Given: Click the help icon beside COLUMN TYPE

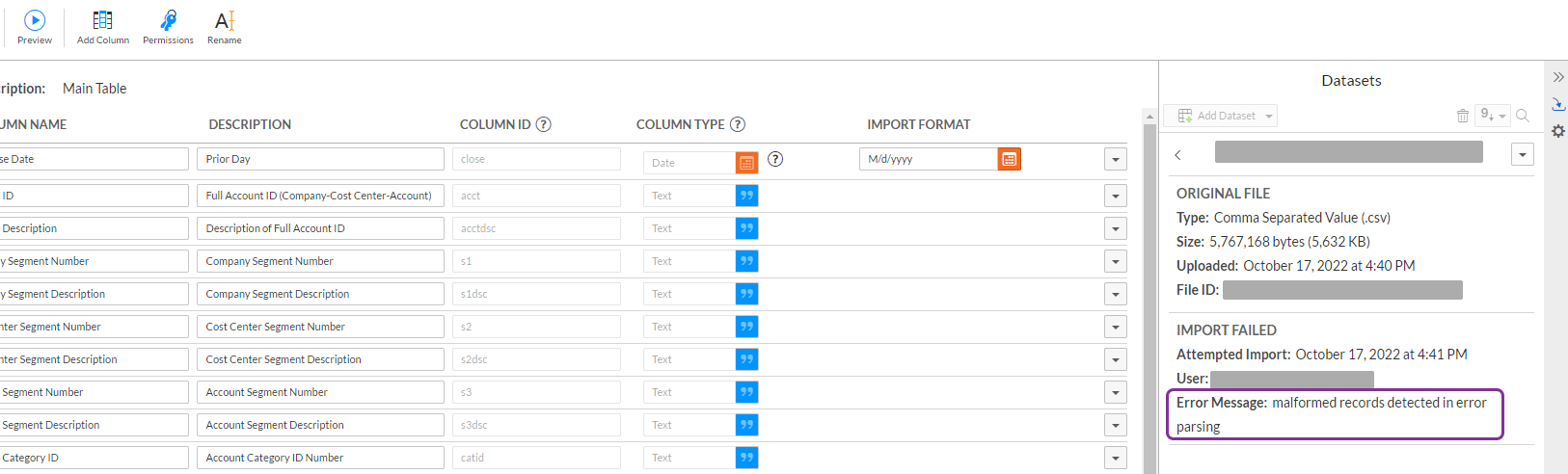Looking at the screenshot, I should coord(738,124).
